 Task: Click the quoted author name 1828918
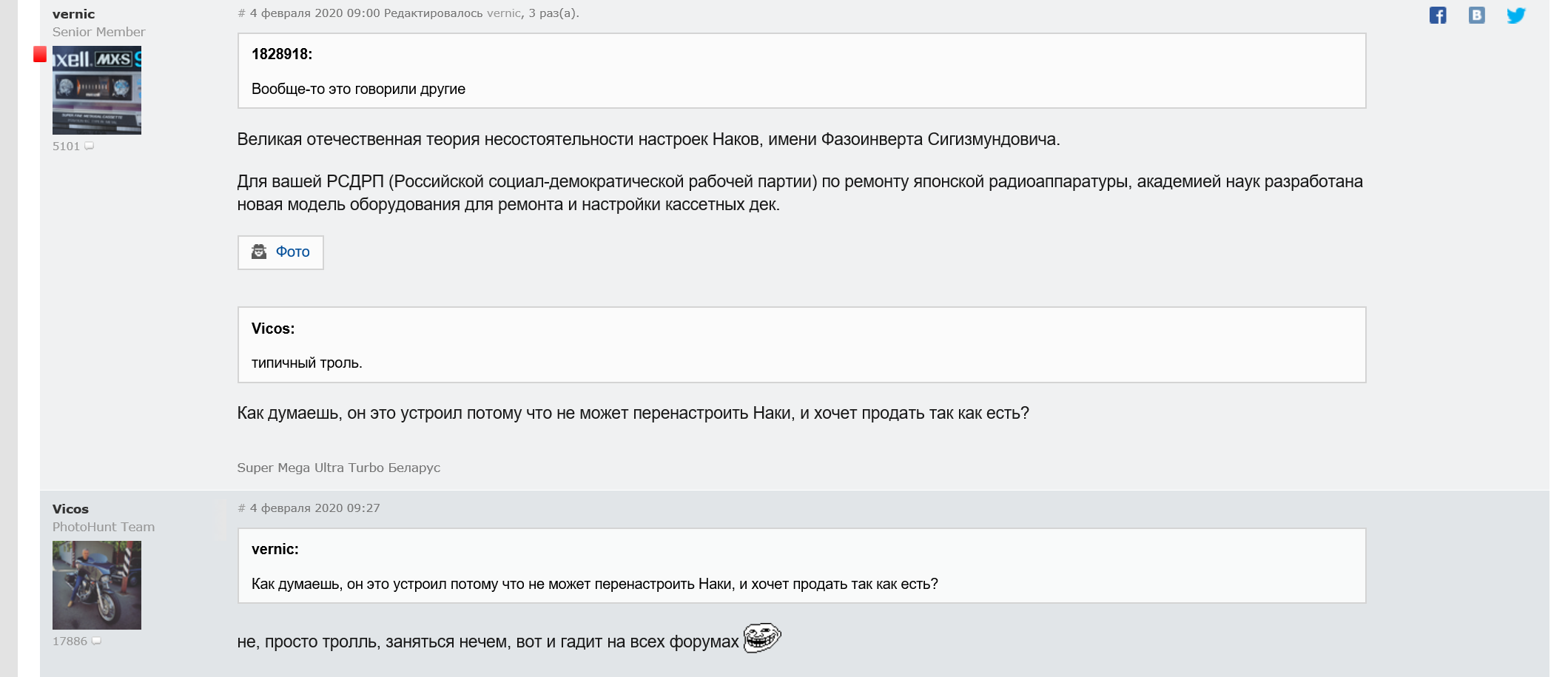[281, 54]
